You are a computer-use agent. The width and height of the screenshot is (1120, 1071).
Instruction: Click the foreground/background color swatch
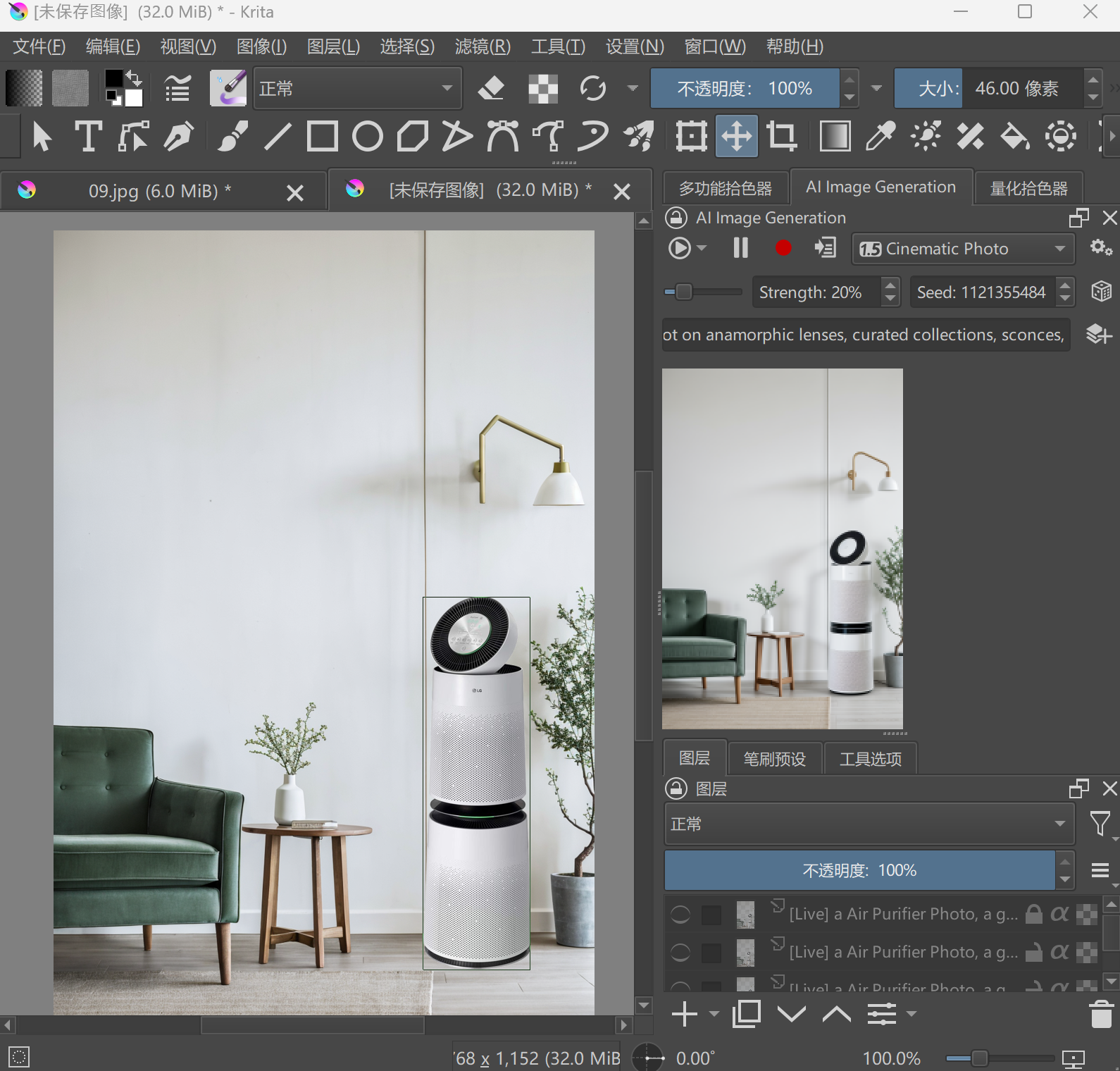123,88
